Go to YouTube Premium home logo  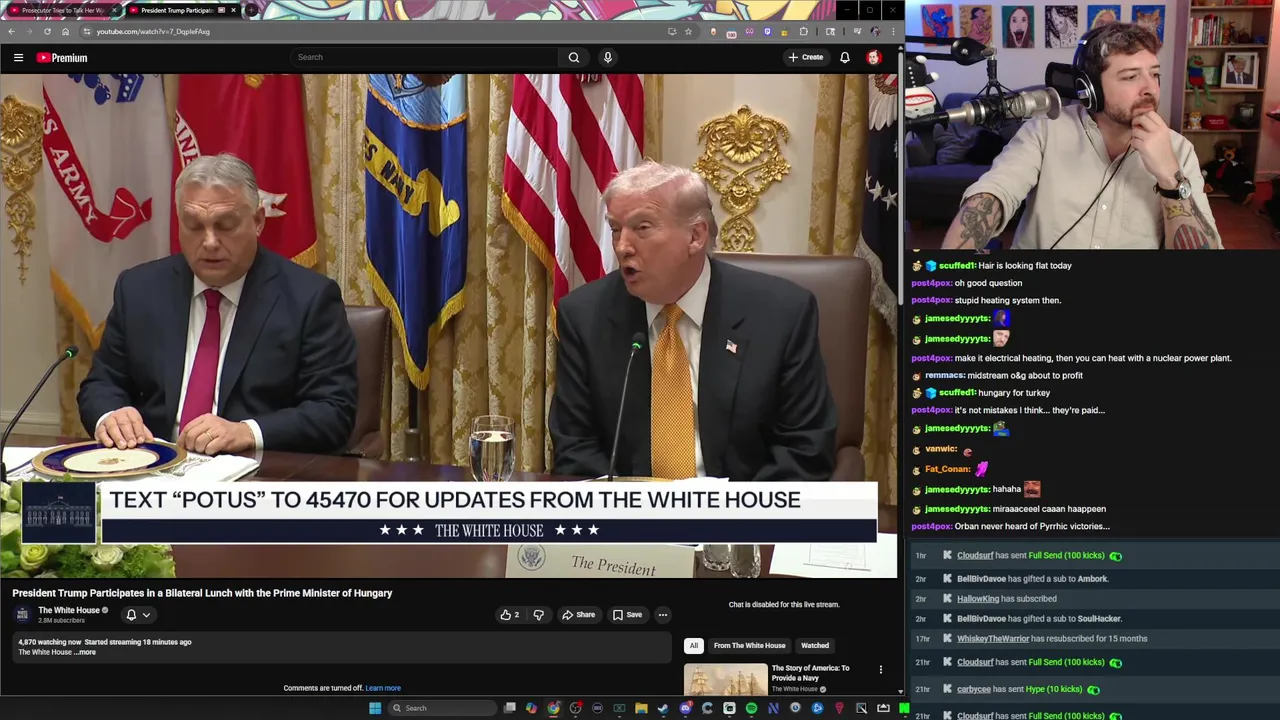coord(62,58)
